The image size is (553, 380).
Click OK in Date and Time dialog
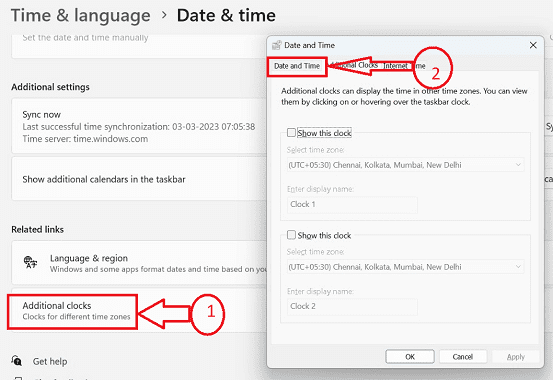(x=410, y=357)
